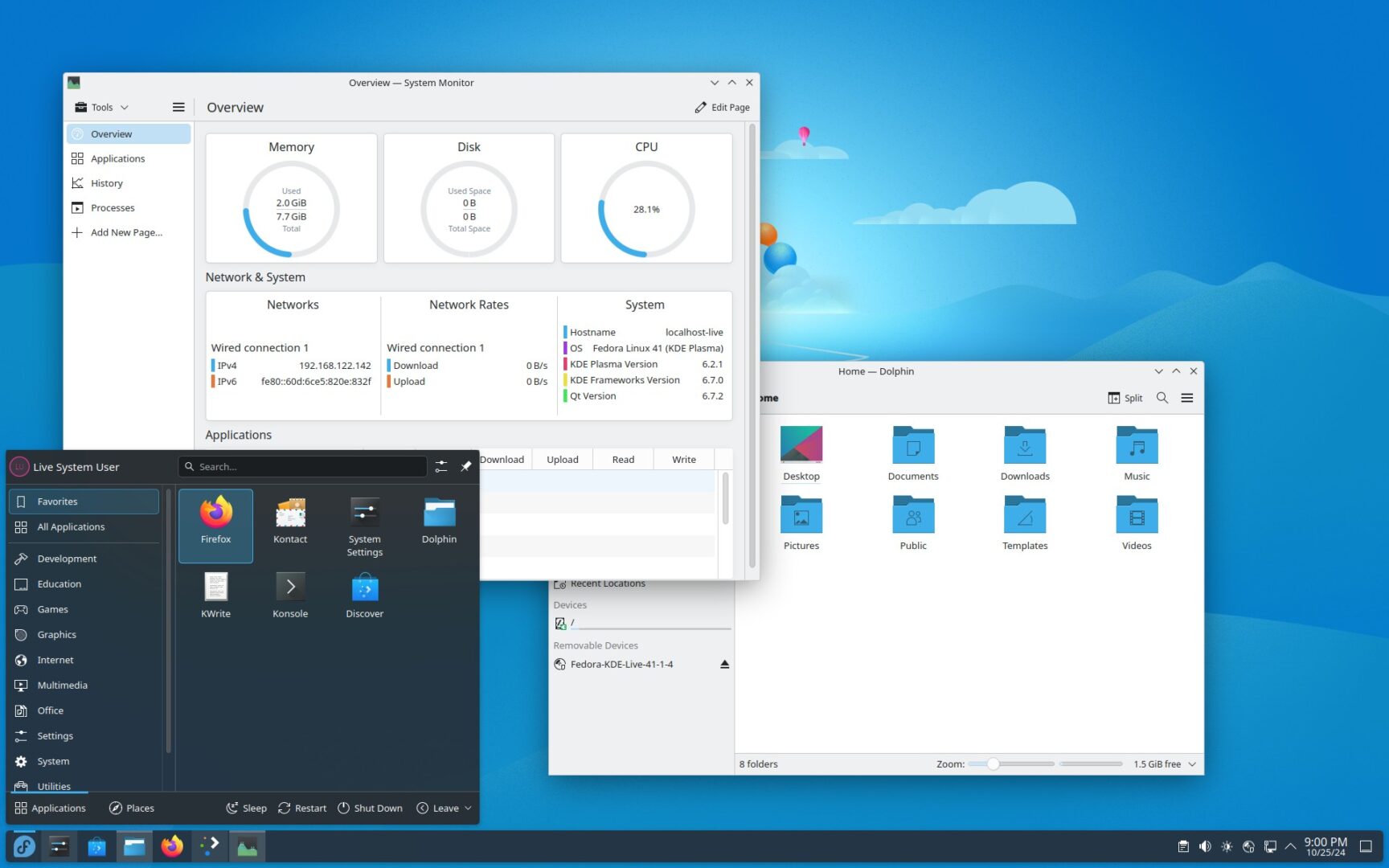Open System Settings from the launcher grid

point(364,521)
